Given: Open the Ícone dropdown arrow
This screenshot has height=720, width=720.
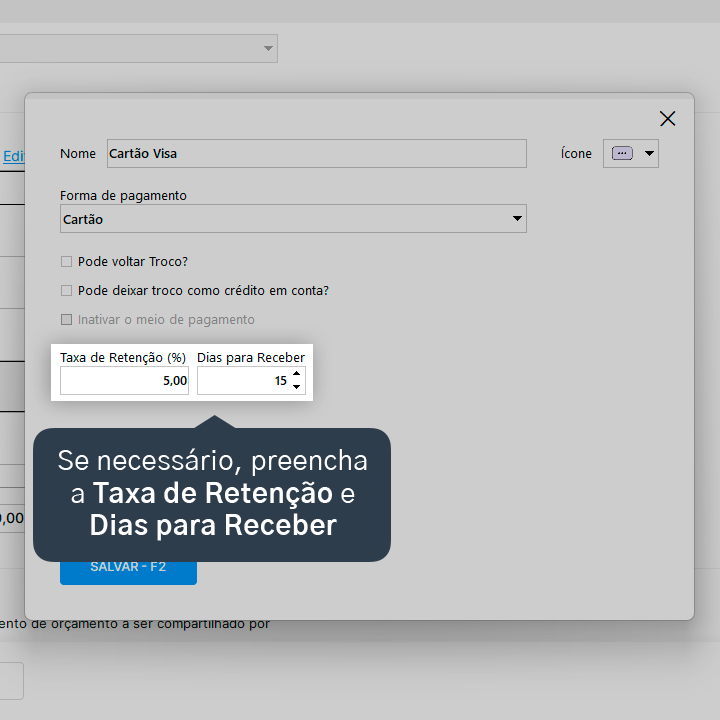Looking at the screenshot, I should pyautogui.click(x=649, y=153).
